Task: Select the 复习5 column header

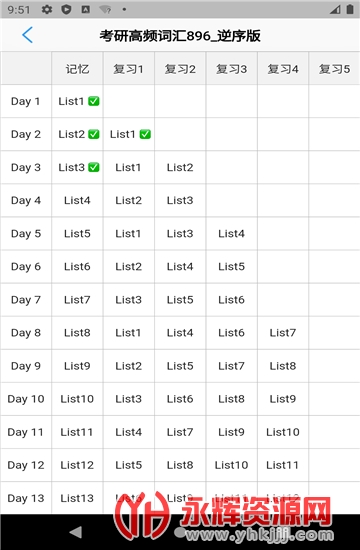Action: pyautogui.click(x=334, y=69)
